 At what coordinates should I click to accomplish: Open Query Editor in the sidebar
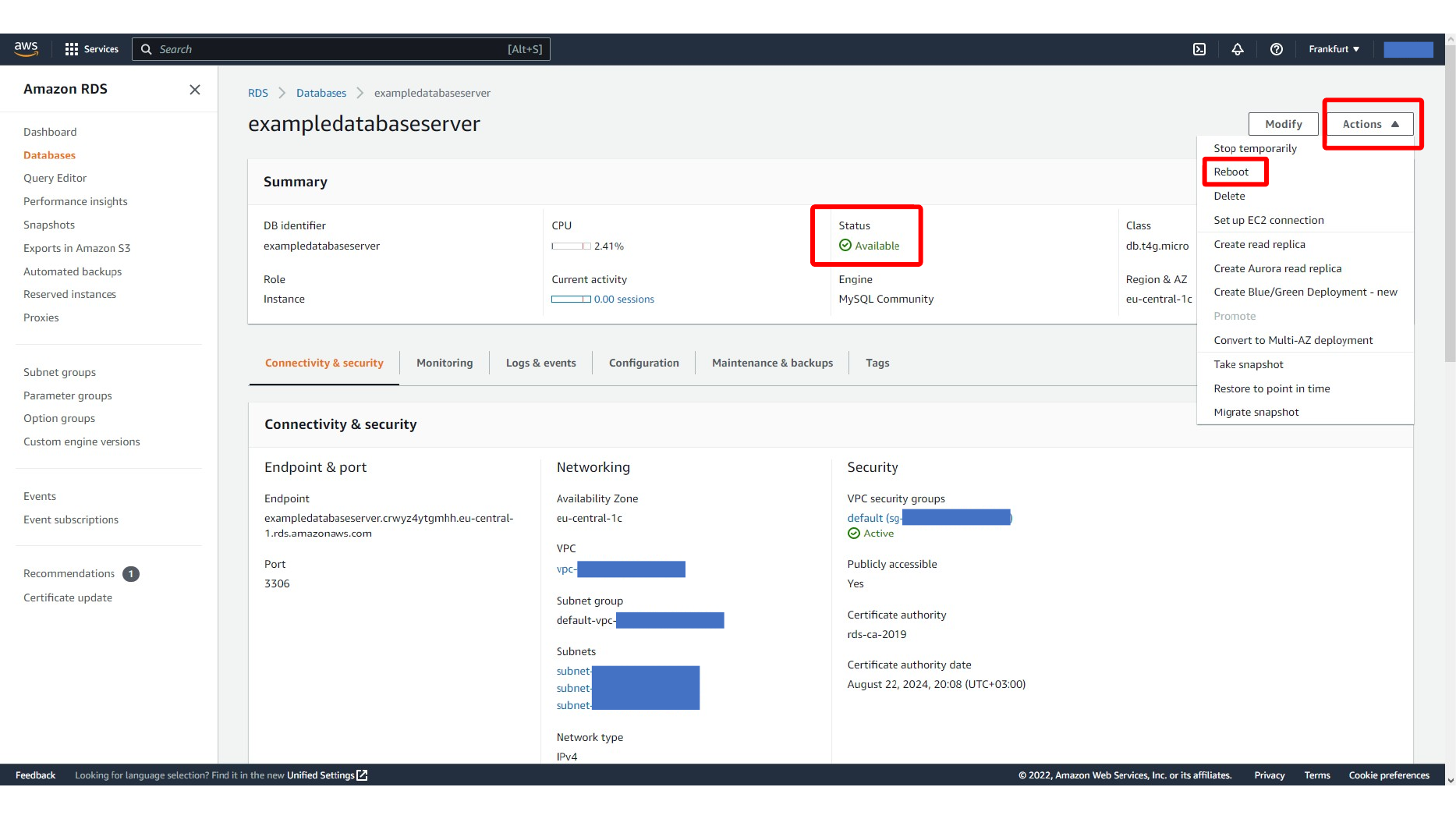point(55,178)
